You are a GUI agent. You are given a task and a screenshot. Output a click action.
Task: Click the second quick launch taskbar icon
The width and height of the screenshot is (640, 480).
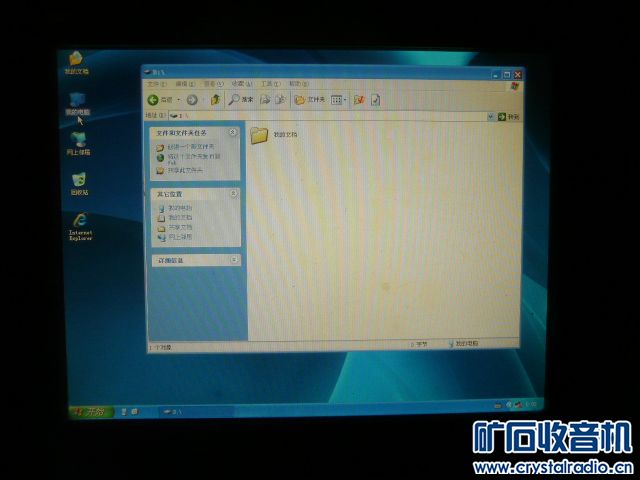click(134, 412)
